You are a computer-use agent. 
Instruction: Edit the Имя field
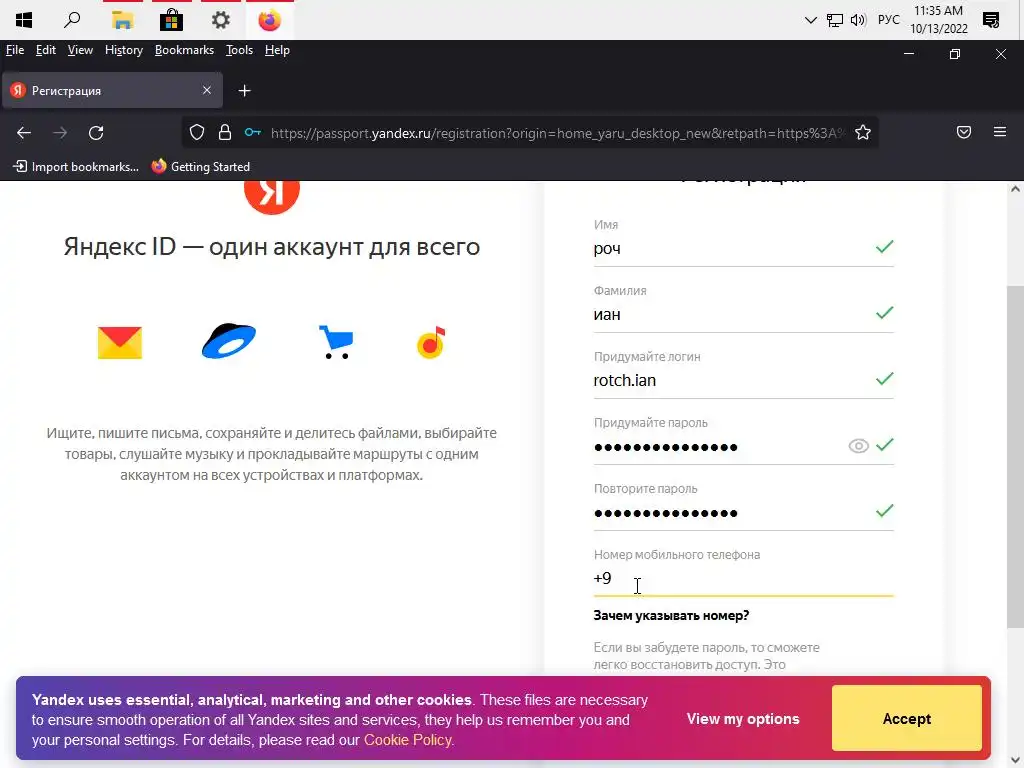pos(743,249)
